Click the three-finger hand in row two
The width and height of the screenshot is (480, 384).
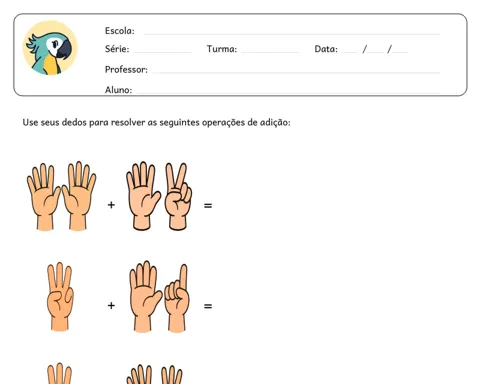coord(60,297)
